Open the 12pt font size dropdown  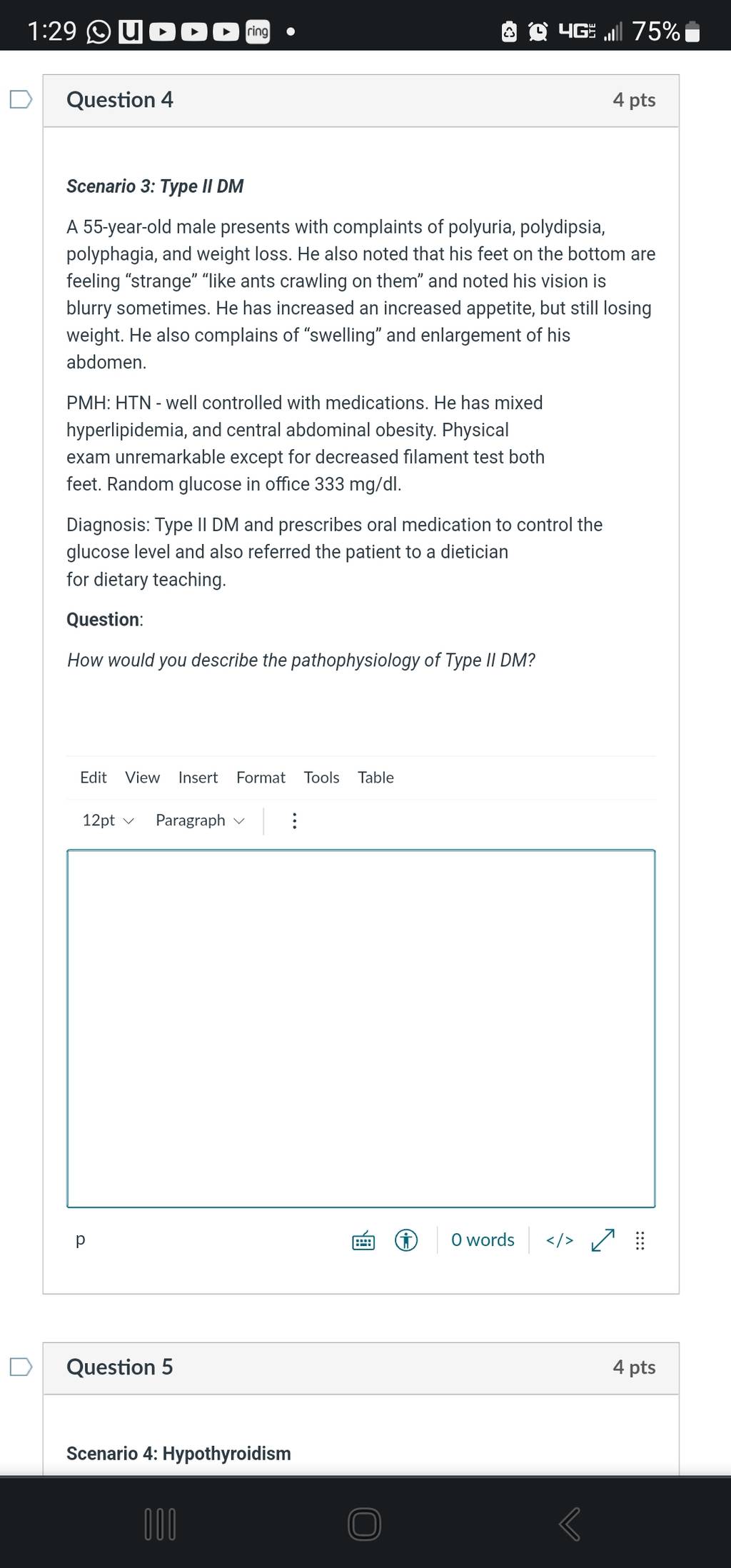click(x=108, y=820)
